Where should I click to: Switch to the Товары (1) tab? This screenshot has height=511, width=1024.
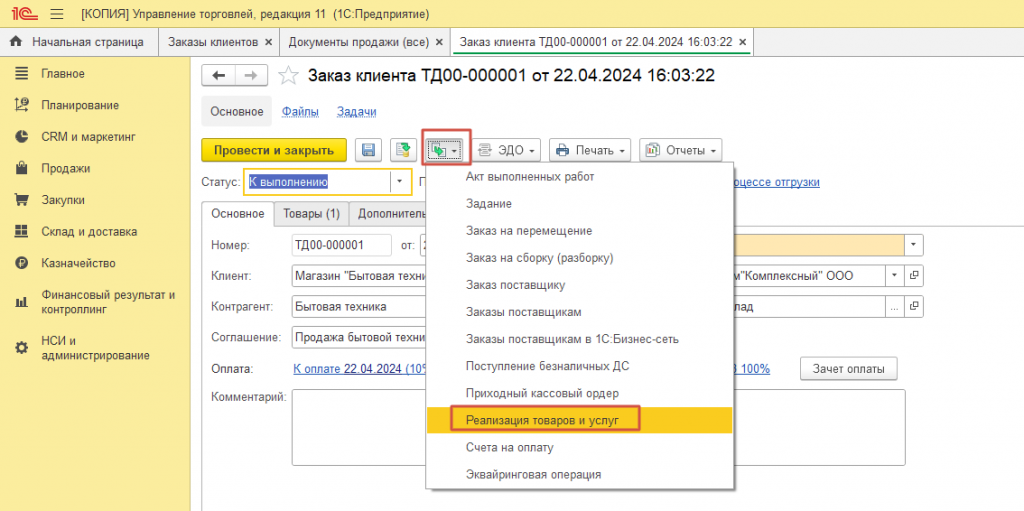[x=312, y=214]
